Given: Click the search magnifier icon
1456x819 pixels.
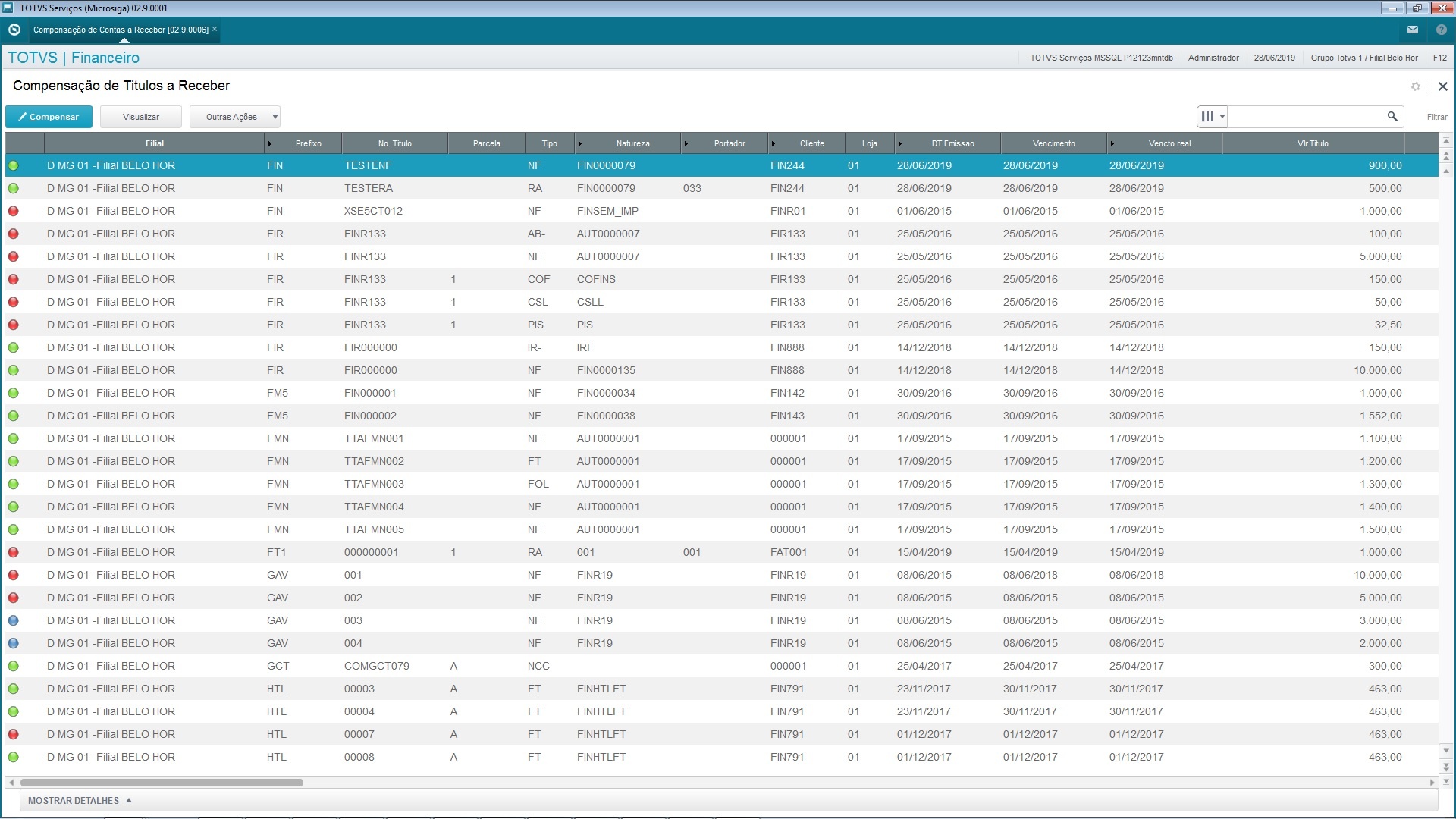Looking at the screenshot, I should pyautogui.click(x=1392, y=116).
